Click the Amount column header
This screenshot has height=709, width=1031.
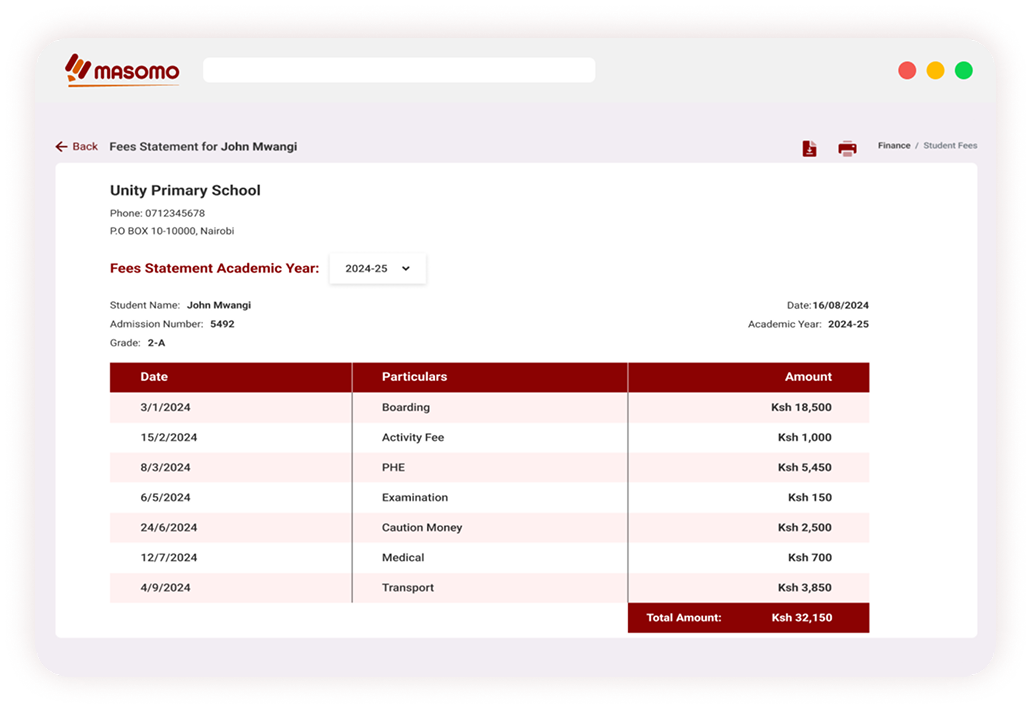807,377
